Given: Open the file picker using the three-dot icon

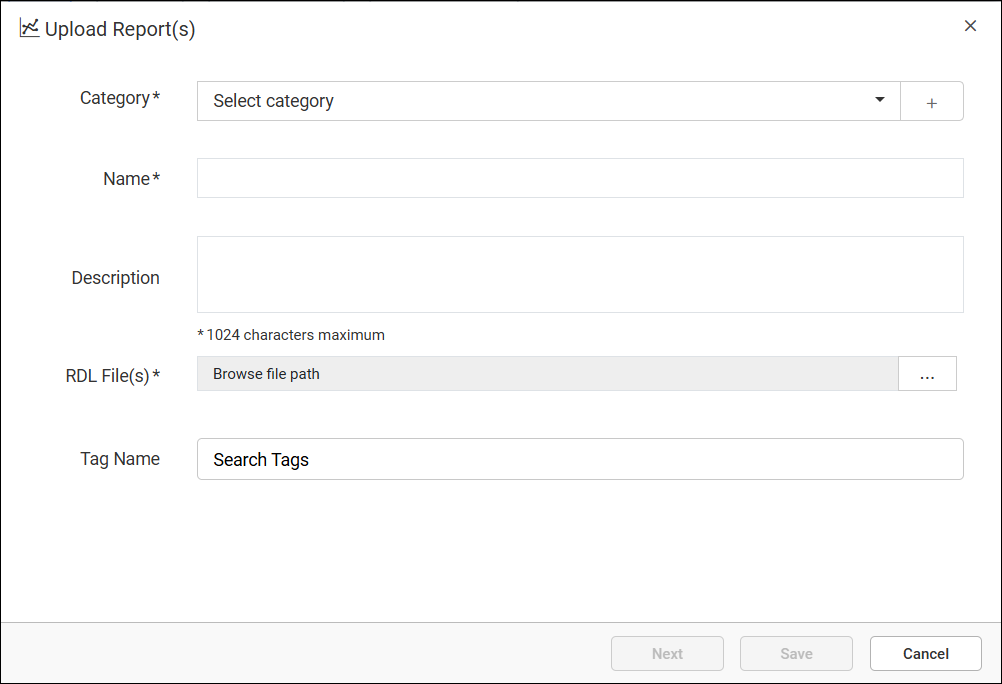Looking at the screenshot, I should click(927, 373).
